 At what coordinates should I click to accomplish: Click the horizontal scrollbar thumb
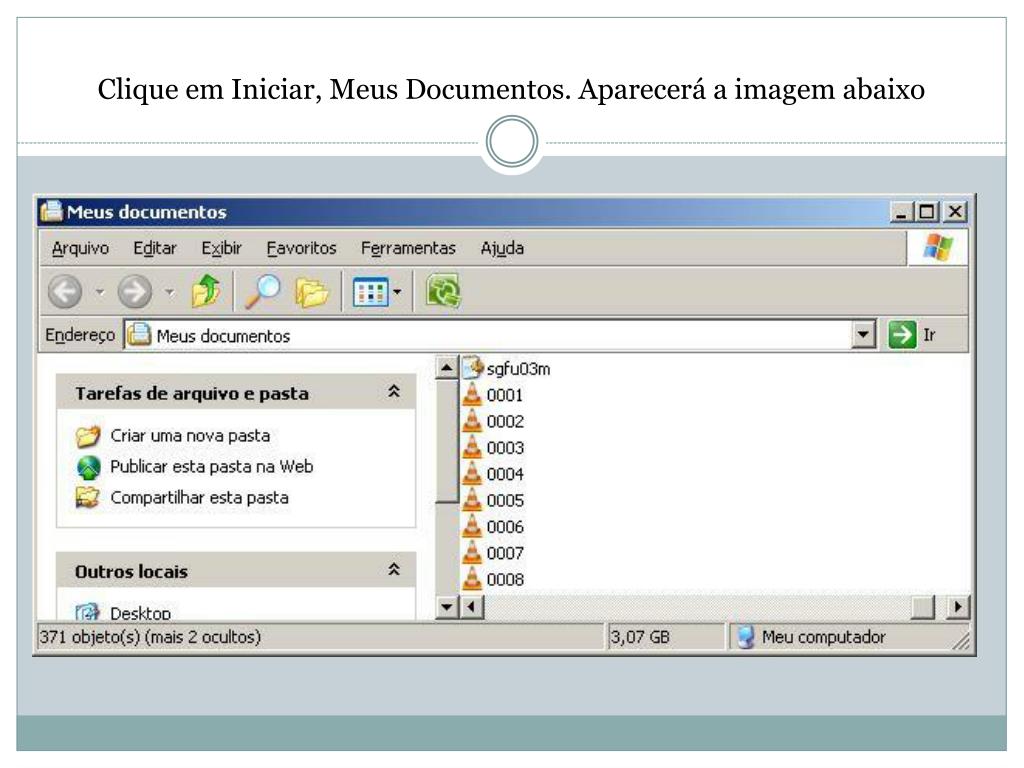point(922,607)
